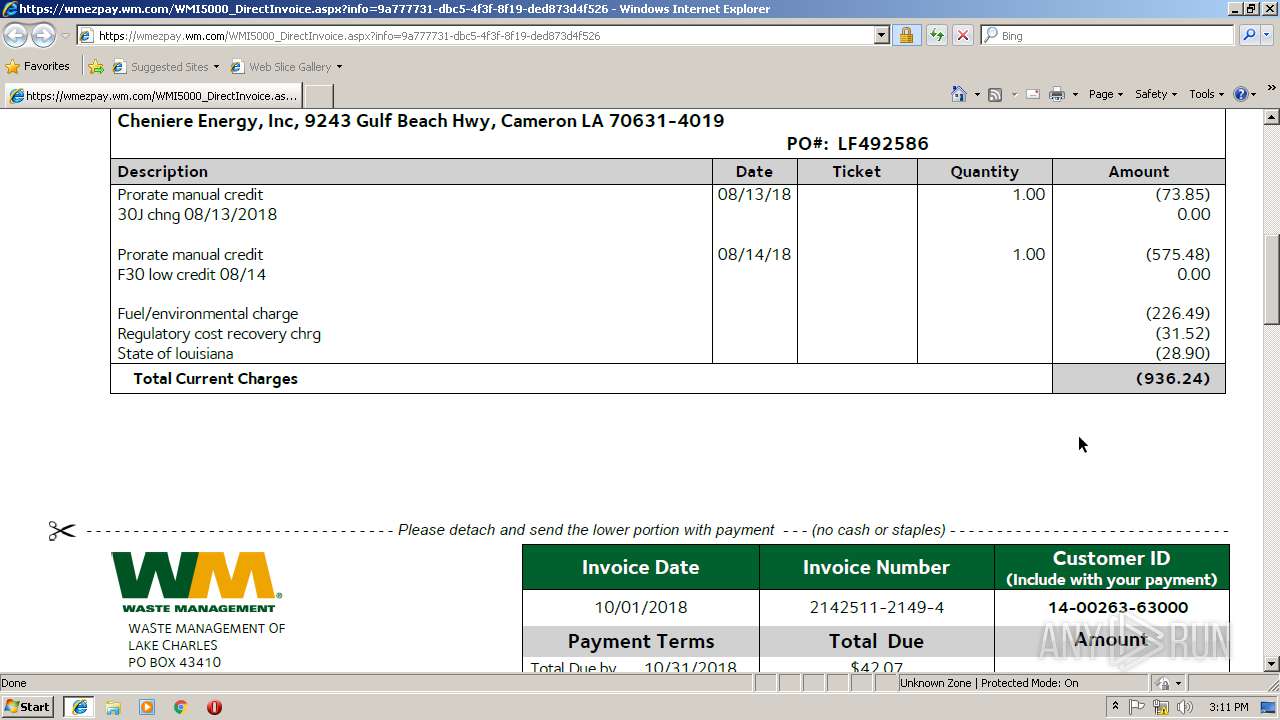Click the address bar URL field
This screenshot has width=1280, height=720.
pyautogui.click(x=475, y=35)
